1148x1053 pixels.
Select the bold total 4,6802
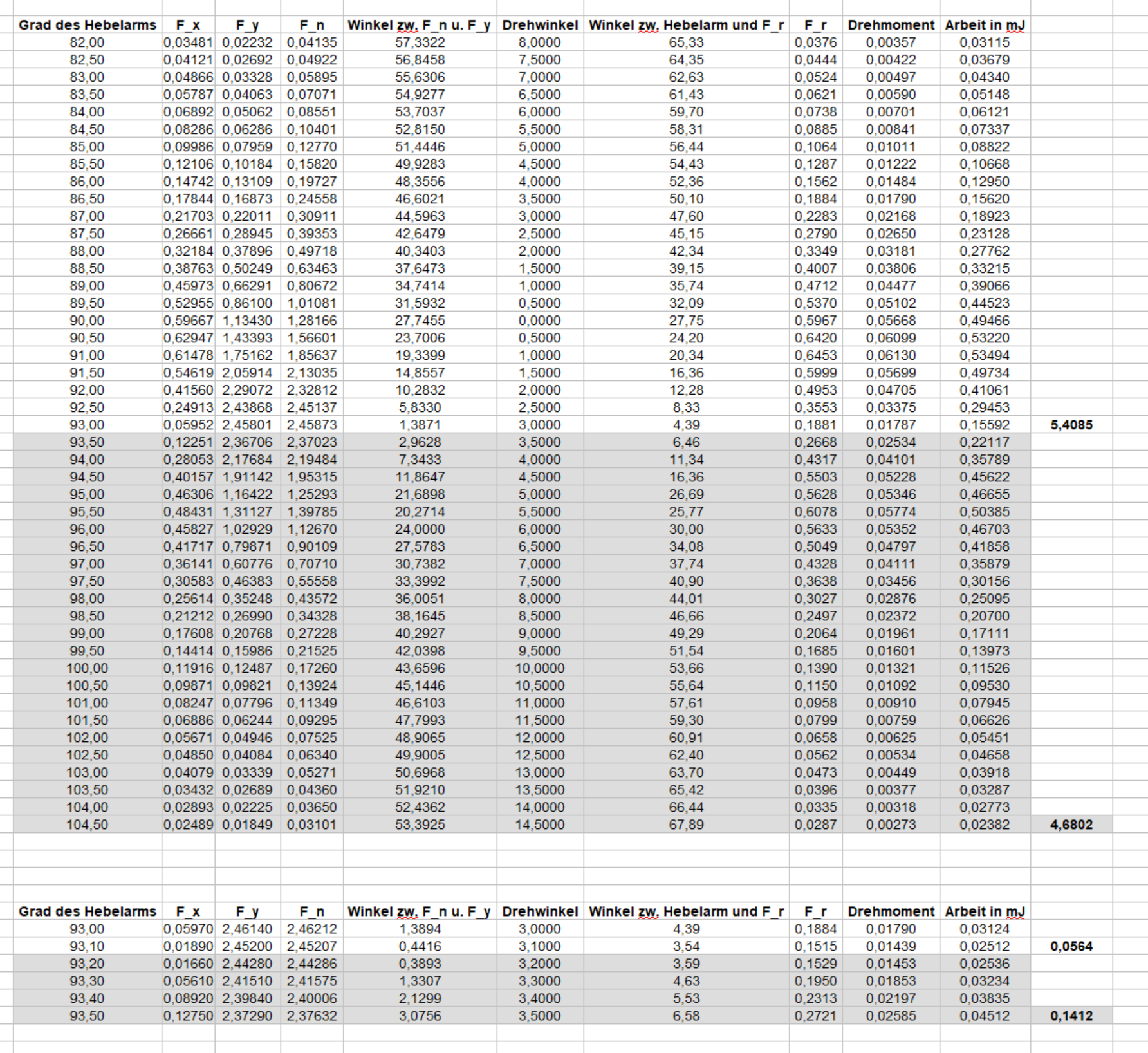[1071, 825]
